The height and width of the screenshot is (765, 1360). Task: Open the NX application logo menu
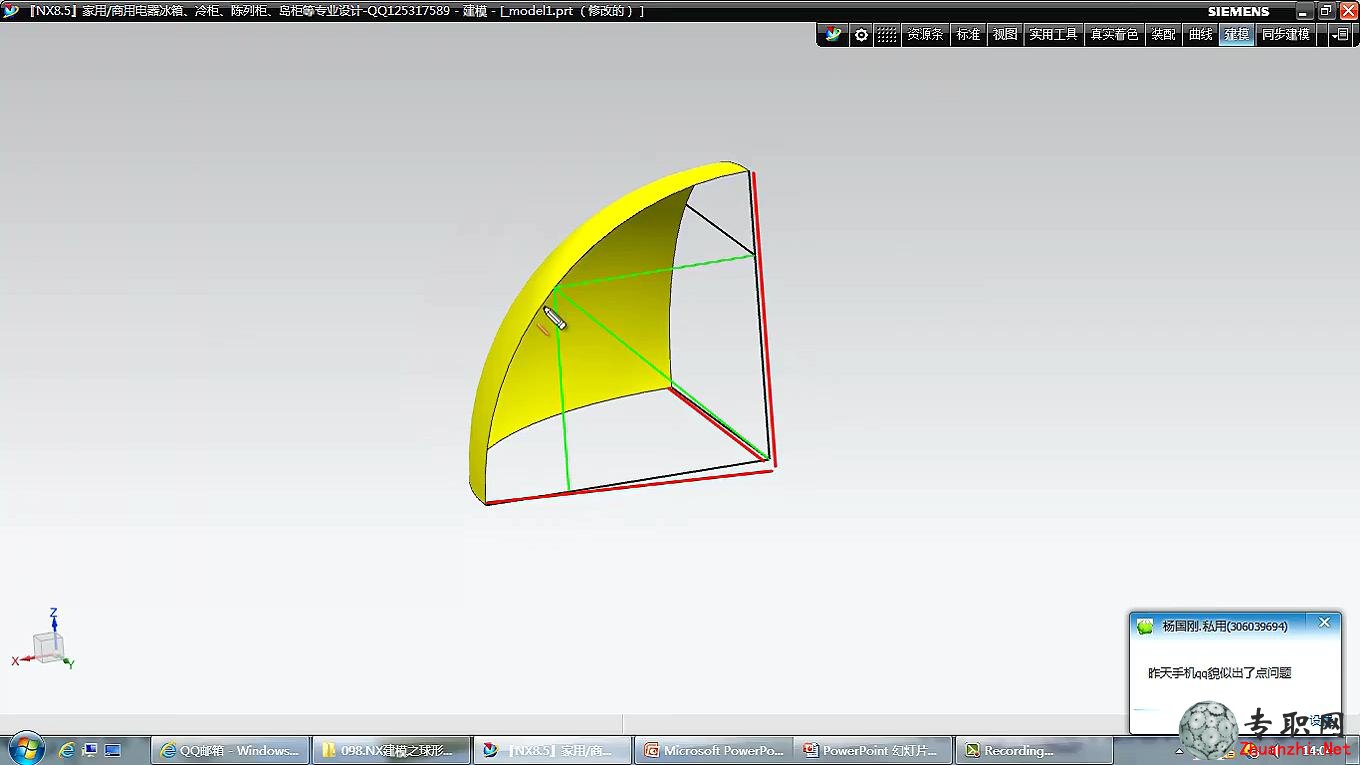coord(833,35)
